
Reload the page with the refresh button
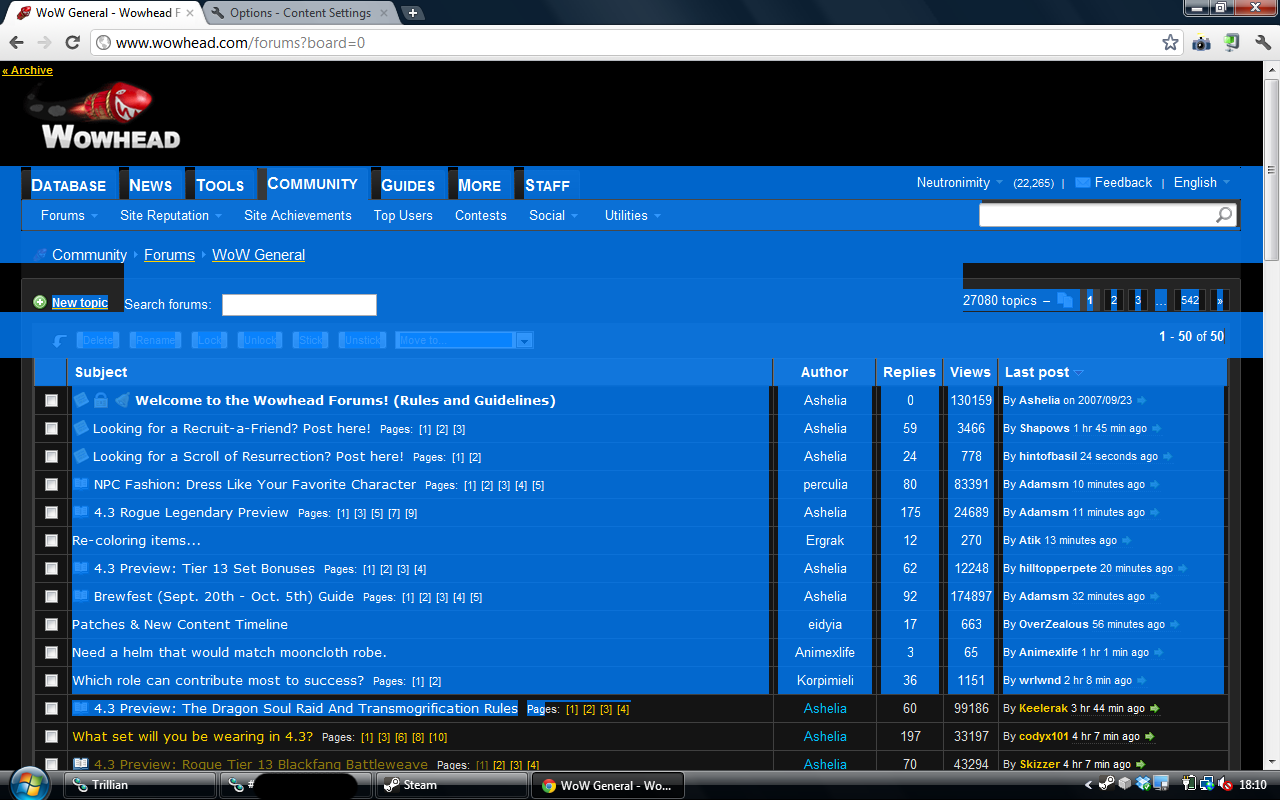click(x=72, y=43)
